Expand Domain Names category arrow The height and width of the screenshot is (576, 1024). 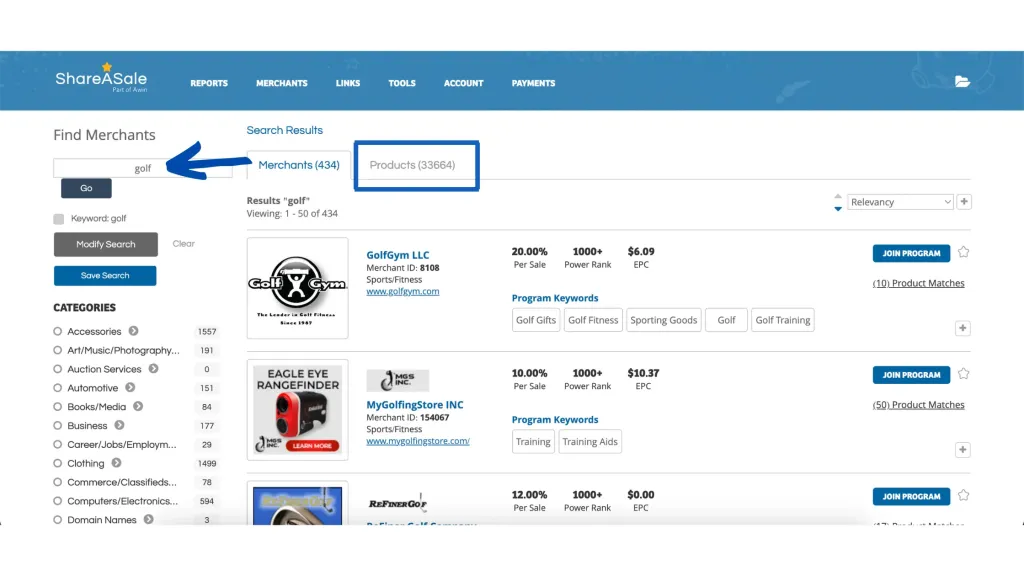tap(149, 520)
